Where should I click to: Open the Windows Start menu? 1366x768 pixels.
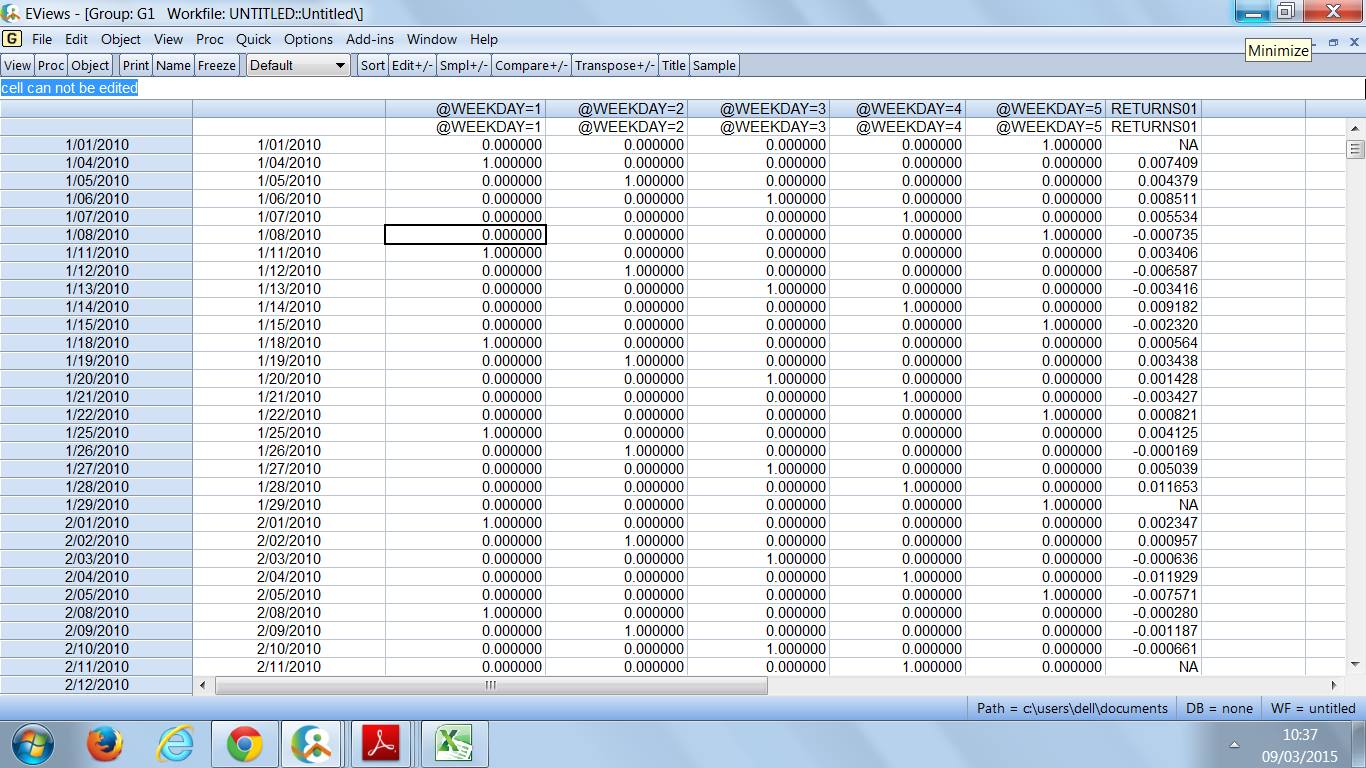pyautogui.click(x=33, y=744)
